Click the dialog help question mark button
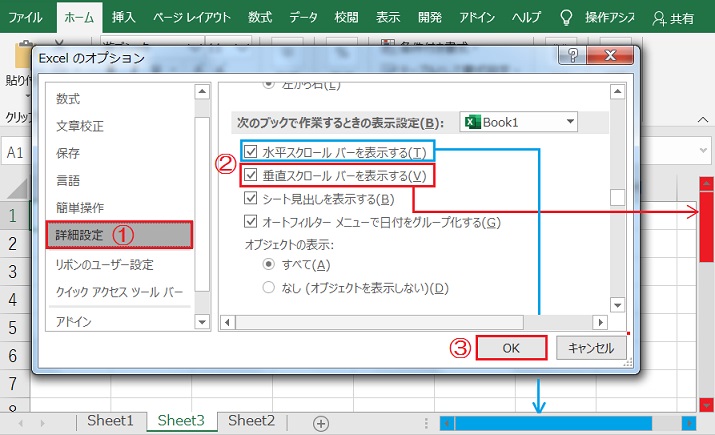 click(572, 56)
